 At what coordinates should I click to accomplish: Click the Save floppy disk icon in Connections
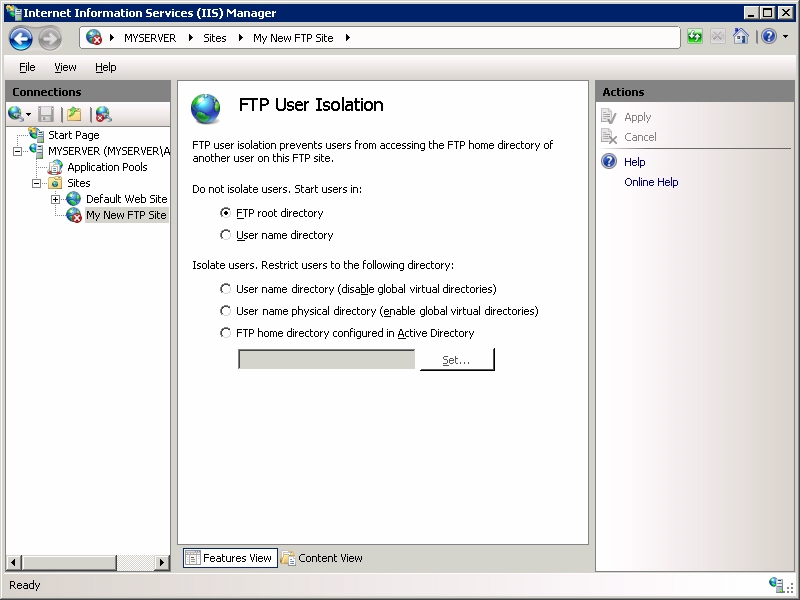(46, 114)
